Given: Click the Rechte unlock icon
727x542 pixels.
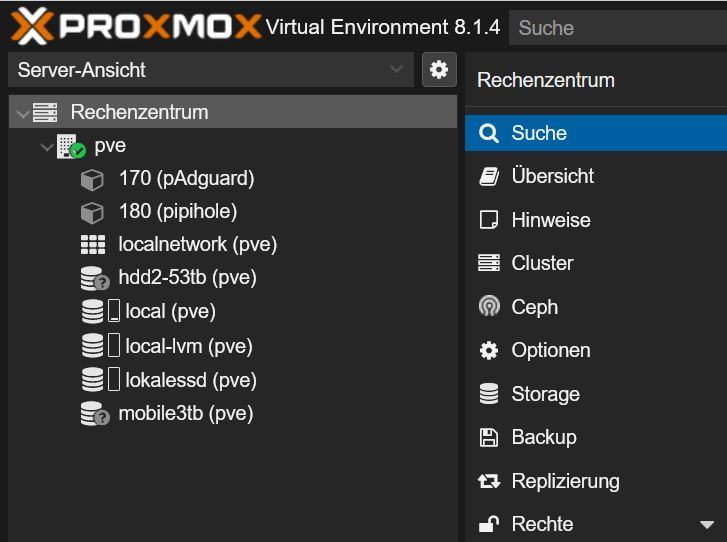Looking at the screenshot, I should (x=489, y=524).
